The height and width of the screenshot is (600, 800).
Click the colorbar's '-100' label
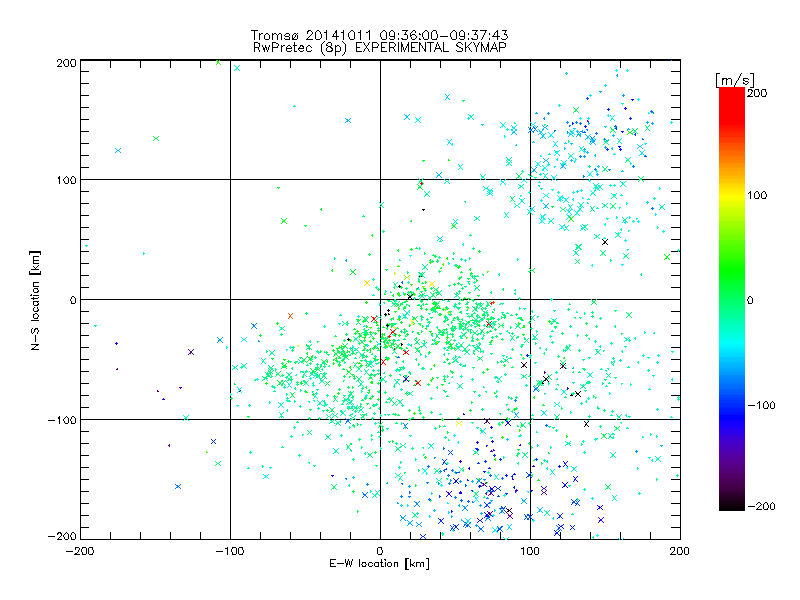pos(761,405)
